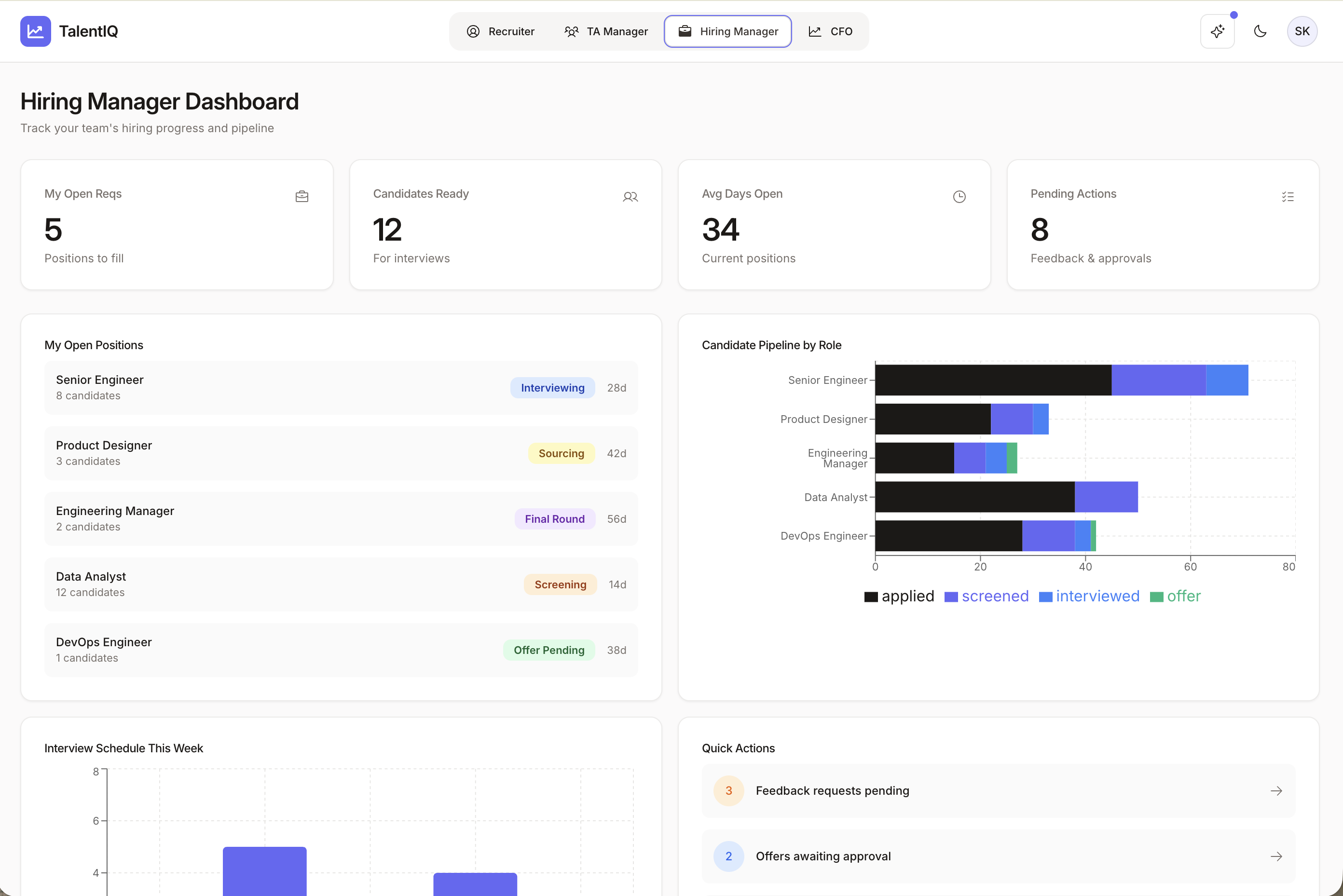Viewport: 1343px width, 896px height.
Task: Click the green offer legend swatch
Action: click(1156, 597)
